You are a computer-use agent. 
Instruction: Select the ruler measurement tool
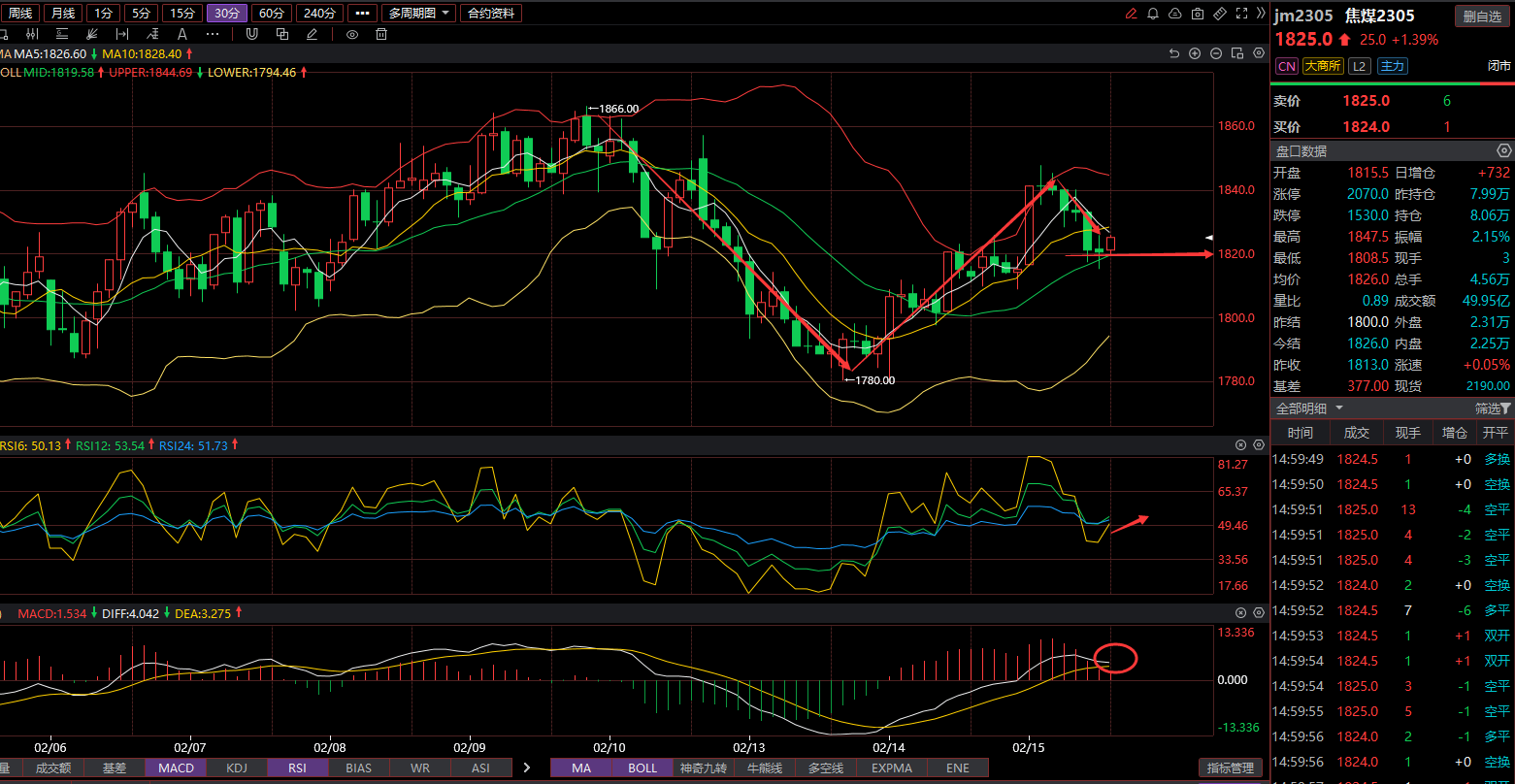[x=1220, y=14]
